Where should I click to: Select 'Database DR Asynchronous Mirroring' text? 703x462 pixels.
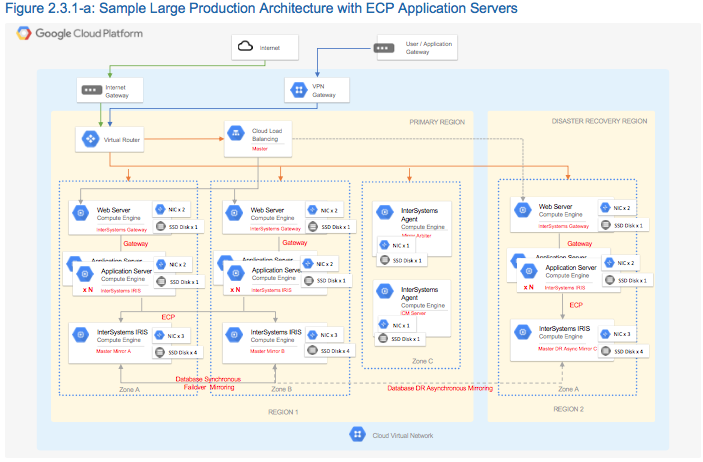coord(440,388)
